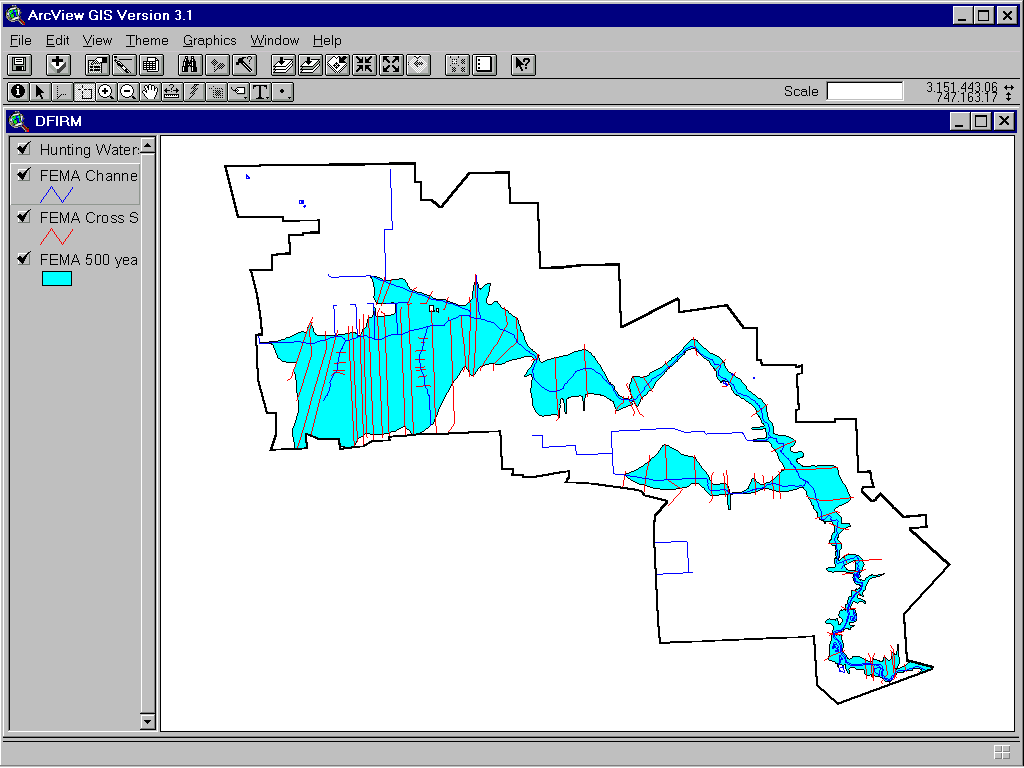The image size is (1024, 768).
Task: Open the Theme menu
Action: pyautogui.click(x=147, y=40)
